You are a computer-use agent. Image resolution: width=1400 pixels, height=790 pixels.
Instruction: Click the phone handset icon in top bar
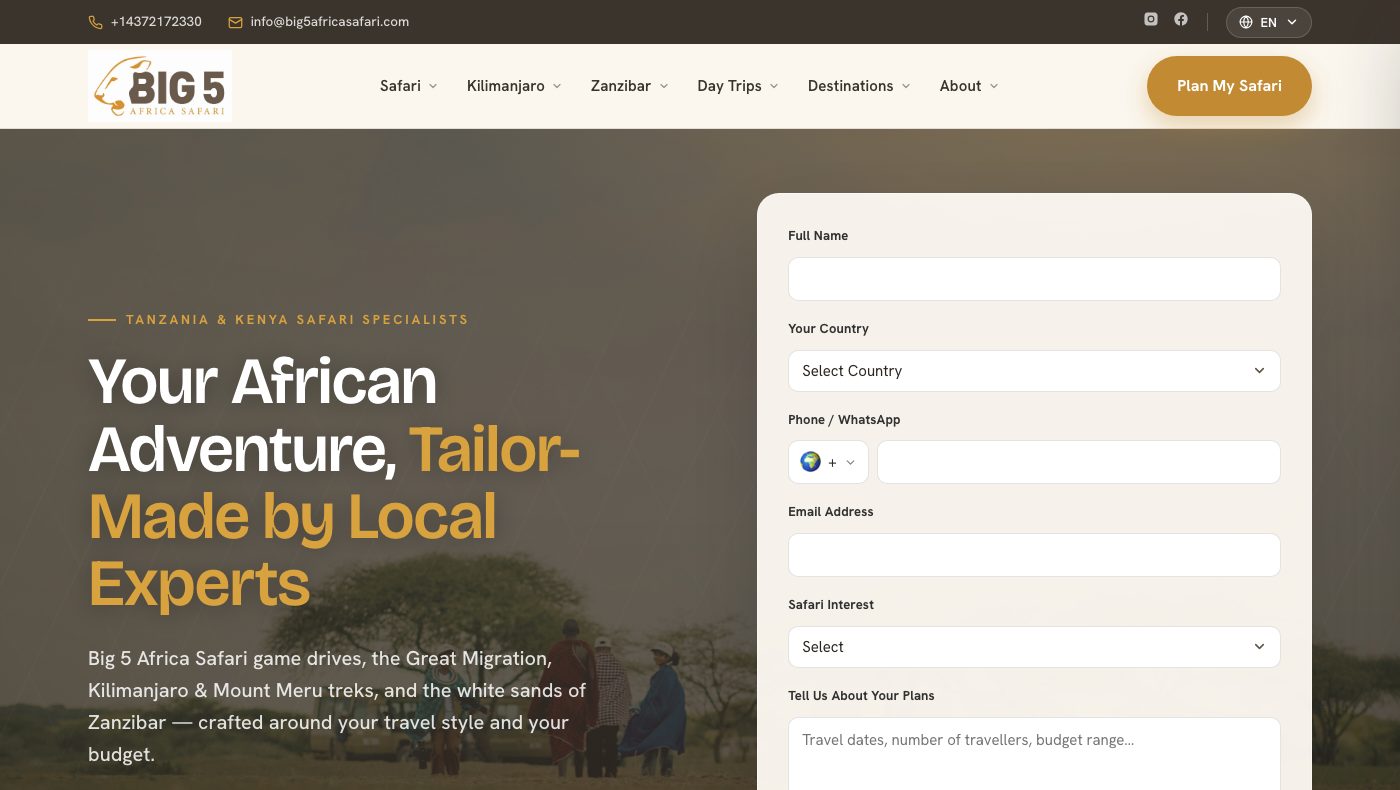[x=96, y=22]
